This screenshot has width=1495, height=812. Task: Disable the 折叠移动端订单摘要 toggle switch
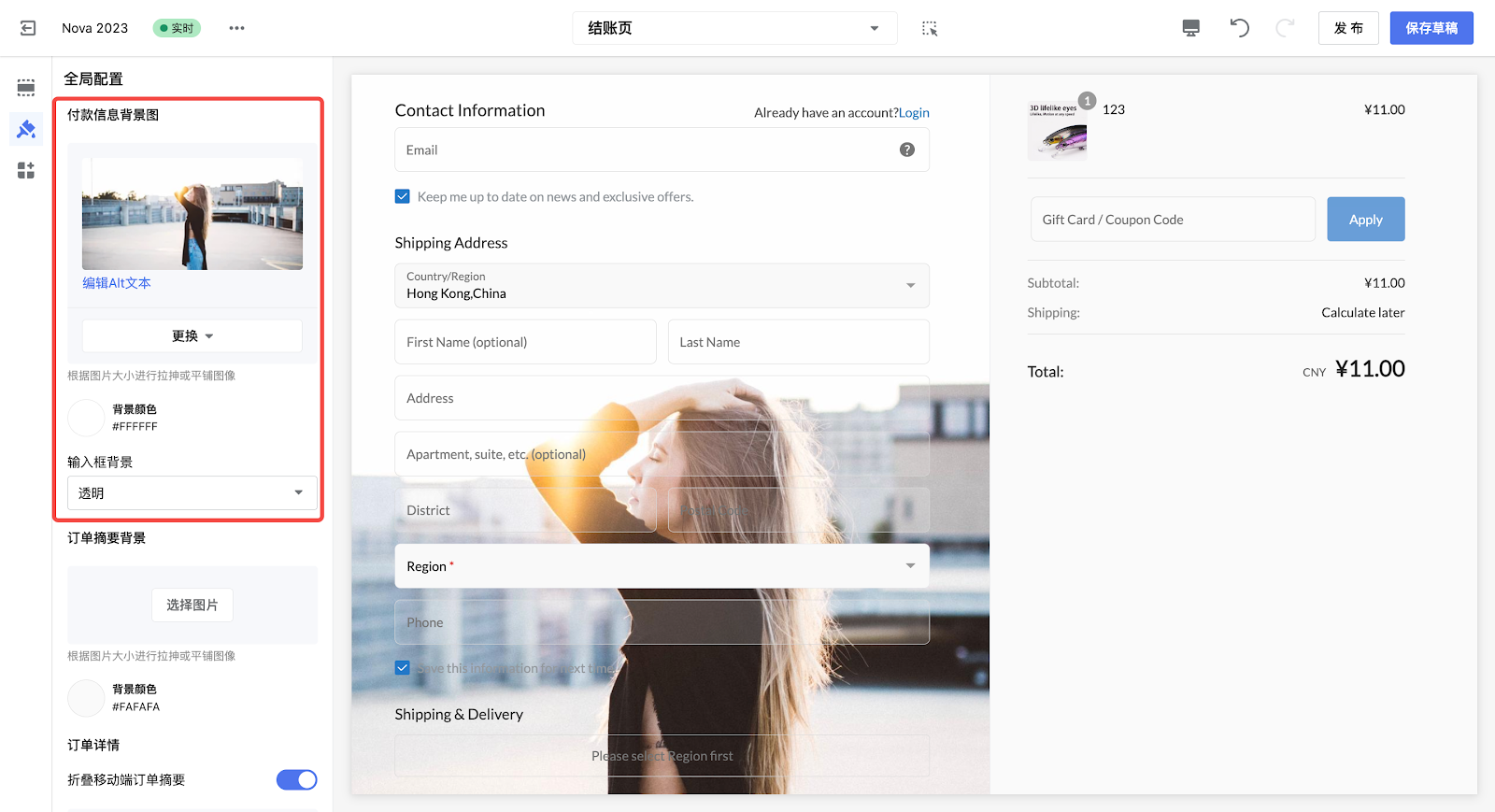pos(296,779)
